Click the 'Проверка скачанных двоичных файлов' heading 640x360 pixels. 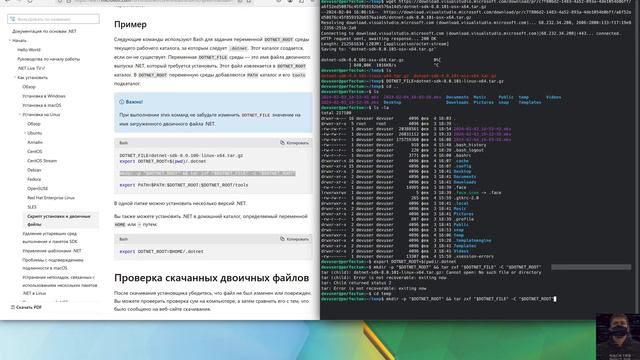[x=211, y=278]
